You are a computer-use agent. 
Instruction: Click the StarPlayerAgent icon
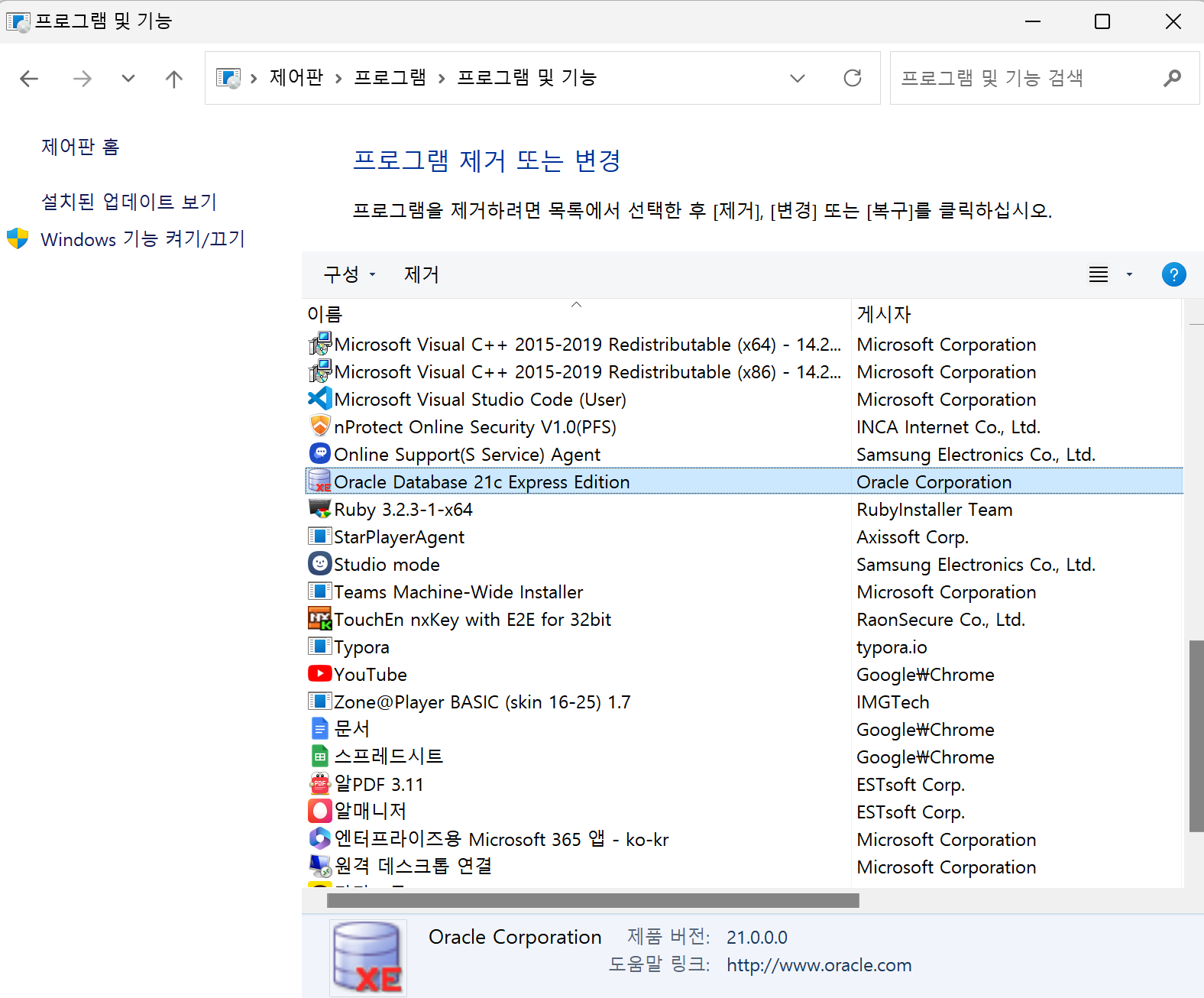click(x=320, y=536)
